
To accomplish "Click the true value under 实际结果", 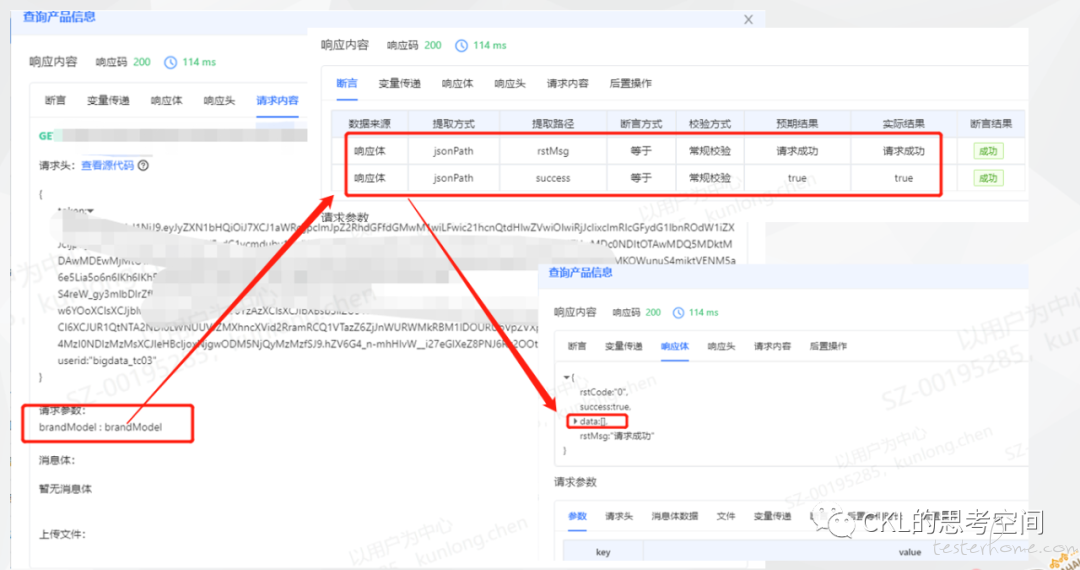I will pyautogui.click(x=904, y=178).
